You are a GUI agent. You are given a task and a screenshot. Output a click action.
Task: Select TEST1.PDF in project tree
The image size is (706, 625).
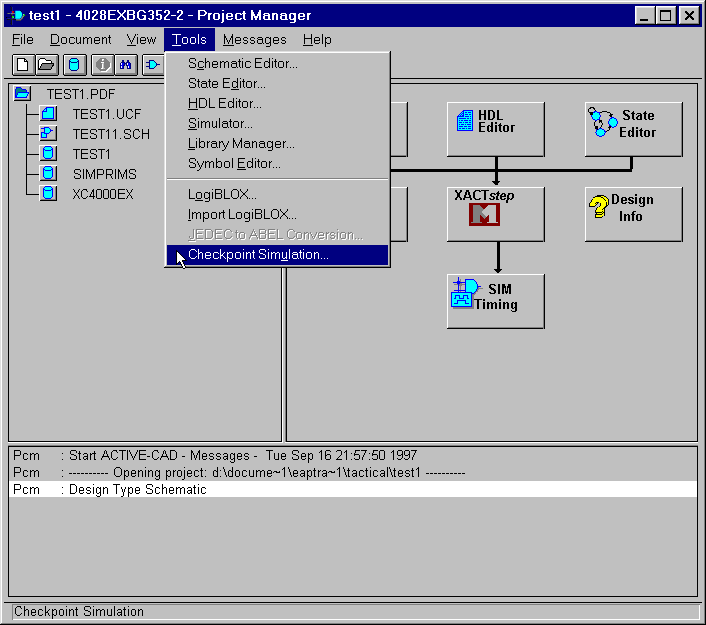tap(81, 94)
